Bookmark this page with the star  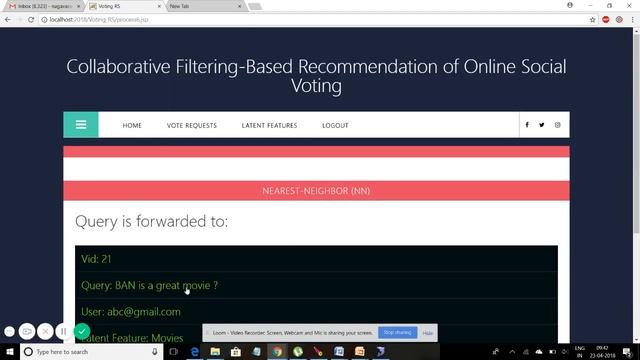click(x=593, y=20)
